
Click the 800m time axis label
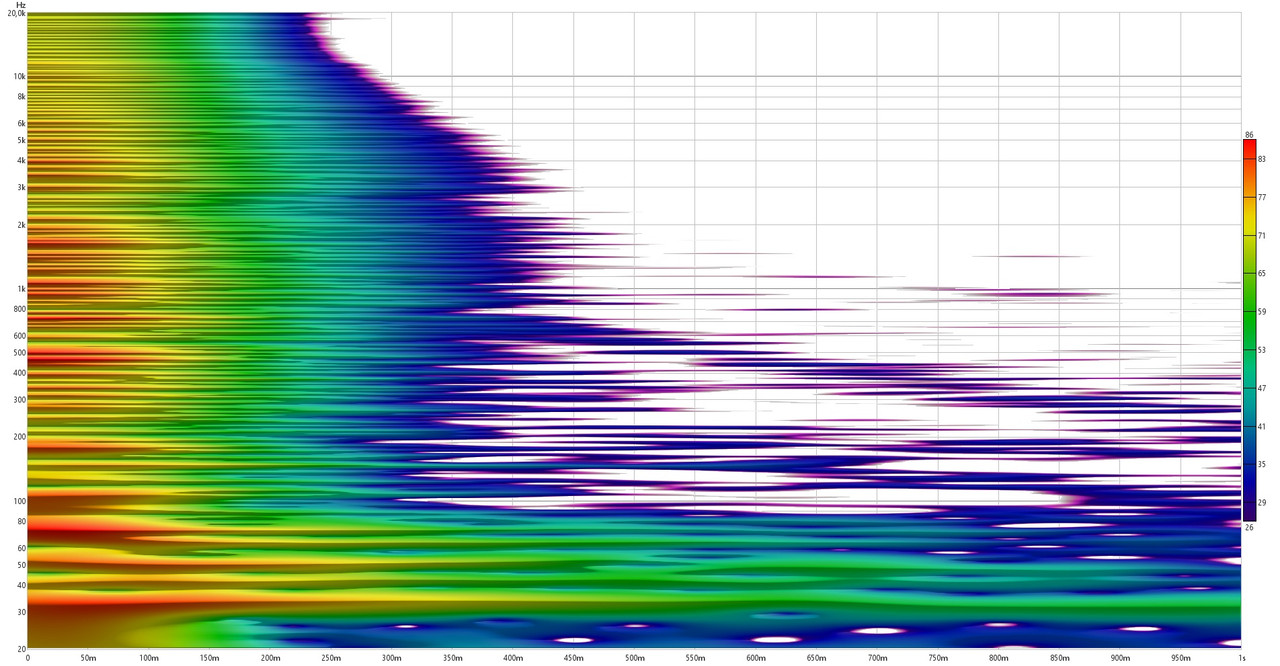coord(999,659)
